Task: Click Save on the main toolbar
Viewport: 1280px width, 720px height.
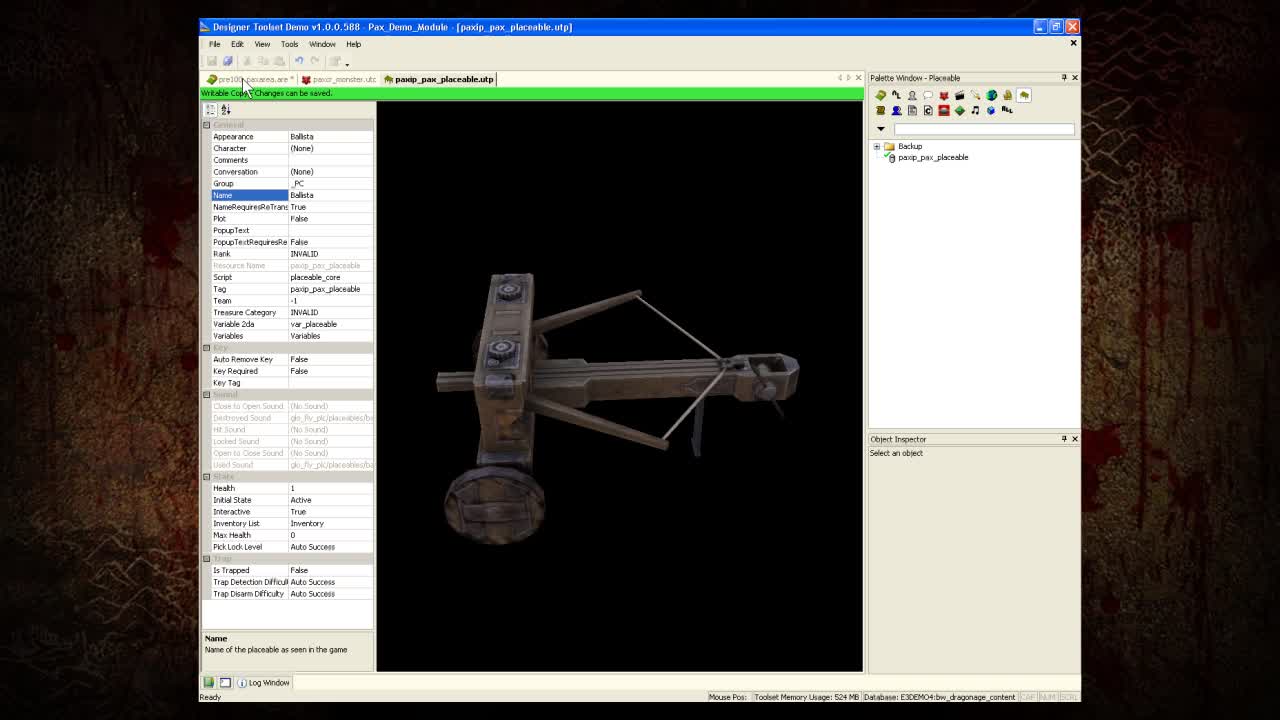Action: point(212,61)
